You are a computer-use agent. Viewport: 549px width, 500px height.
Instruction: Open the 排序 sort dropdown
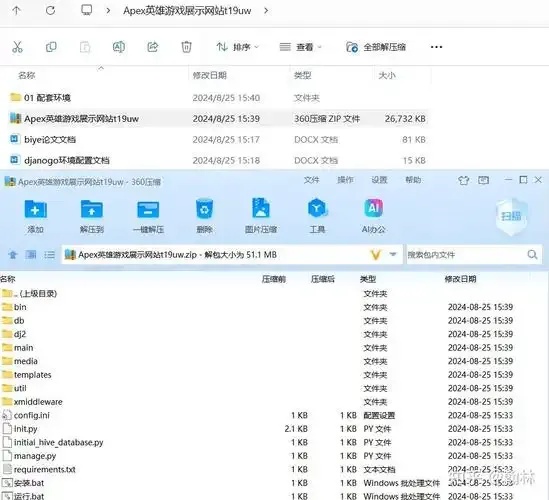coord(237,47)
